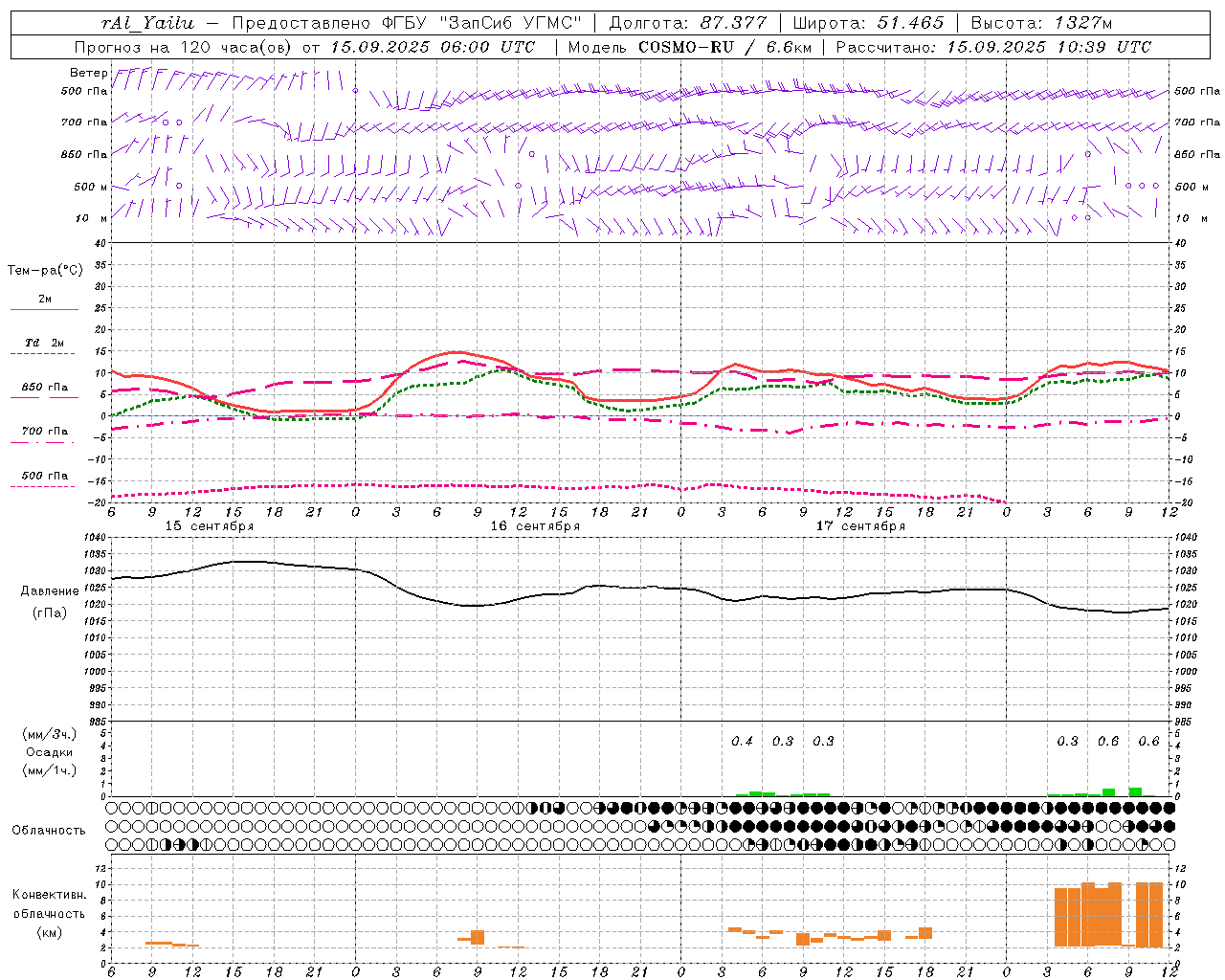Click '500 гПа' entry in temperature legend
The width and height of the screenshot is (1225, 980).
[45, 476]
